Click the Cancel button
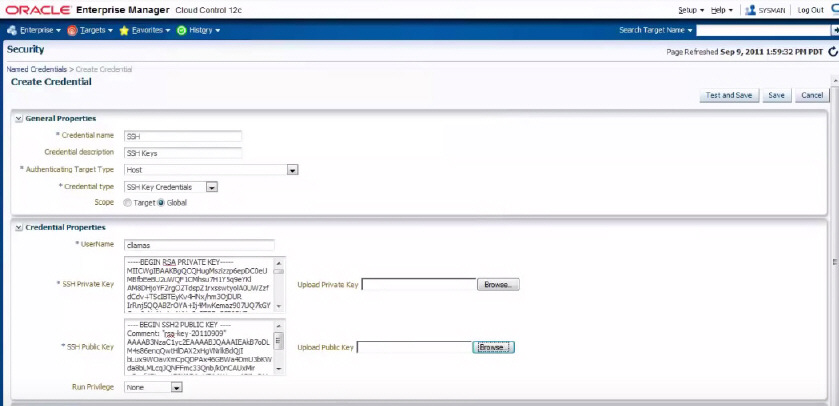The width and height of the screenshot is (839, 406). pos(812,95)
